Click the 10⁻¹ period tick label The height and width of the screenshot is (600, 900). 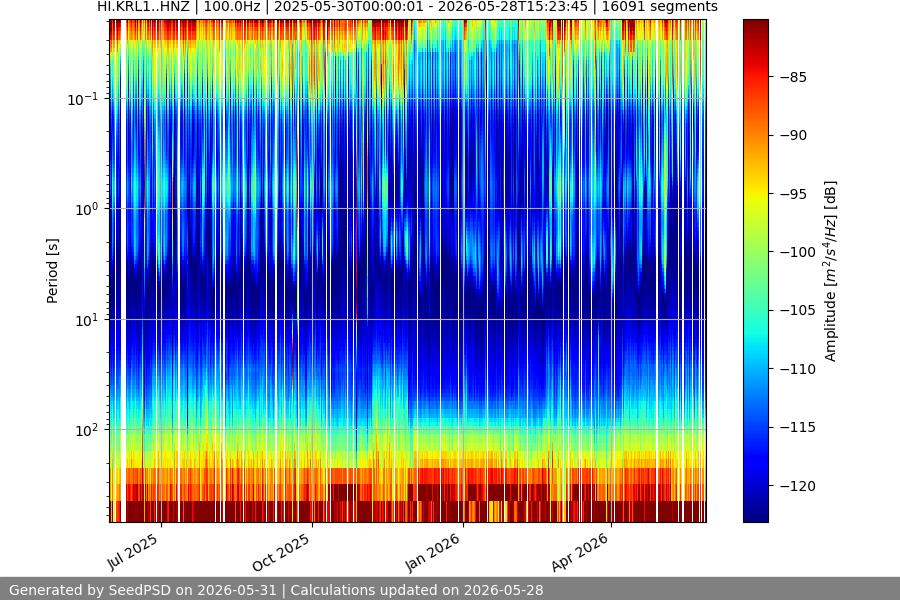[82, 99]
